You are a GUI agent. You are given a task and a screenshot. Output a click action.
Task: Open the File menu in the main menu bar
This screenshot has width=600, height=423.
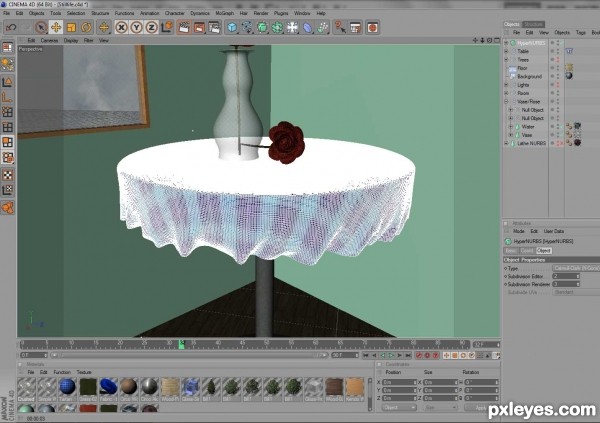tap(7, 13)
